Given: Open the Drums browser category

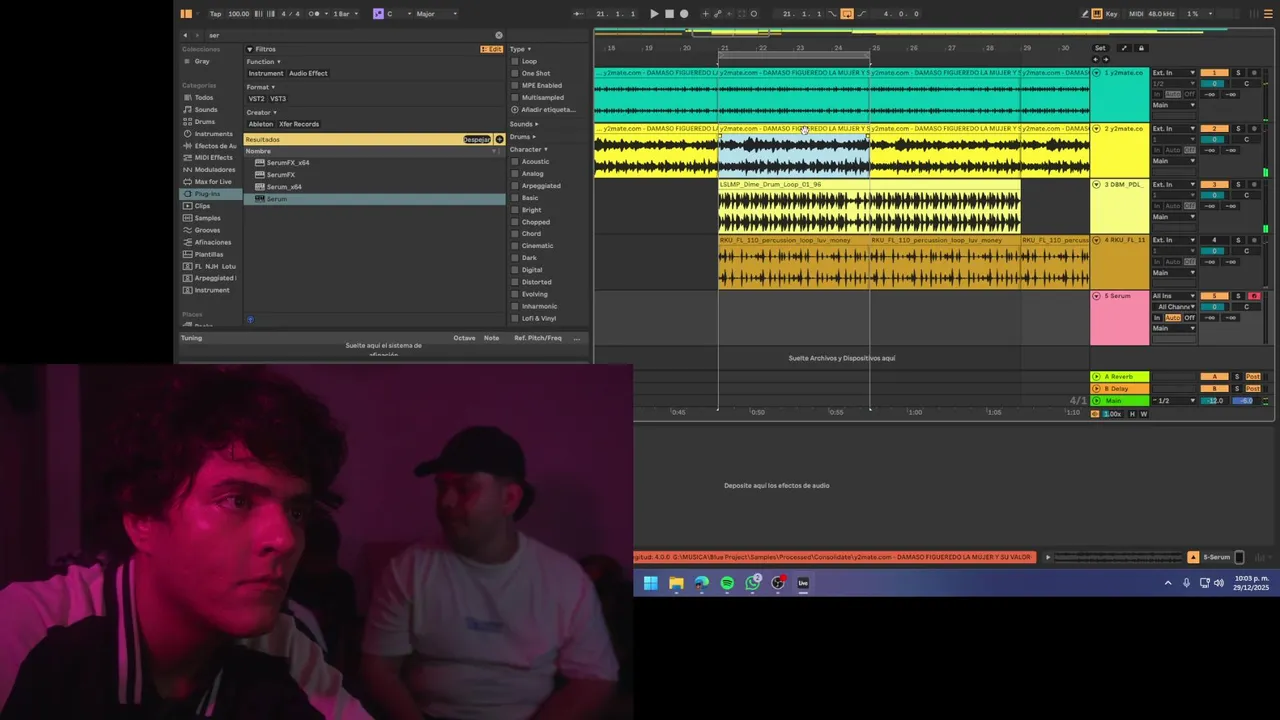Looking at the screenshot, I should pyautogui.click(x=204, y=122).
